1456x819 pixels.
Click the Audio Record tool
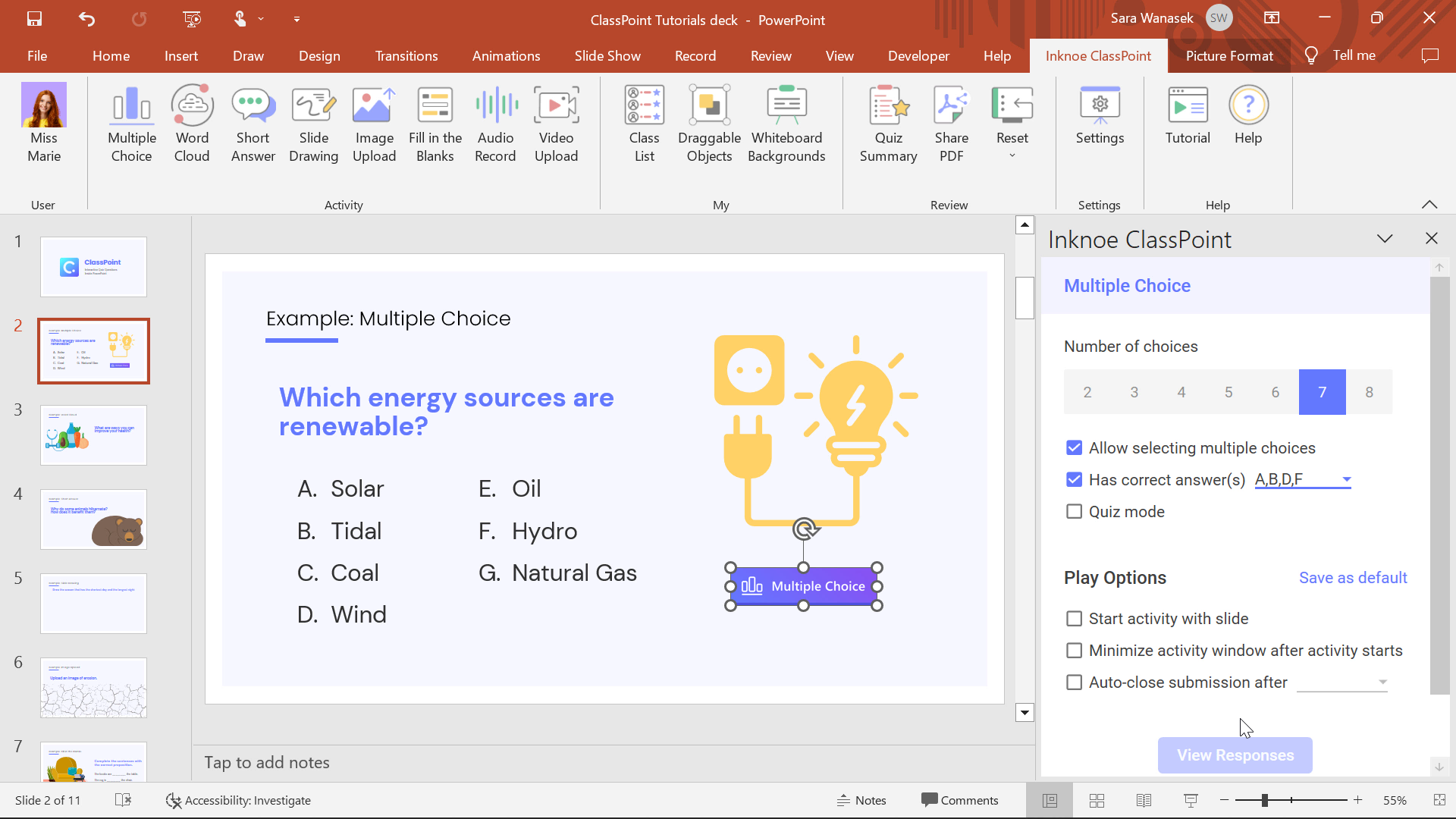[497, 119]
